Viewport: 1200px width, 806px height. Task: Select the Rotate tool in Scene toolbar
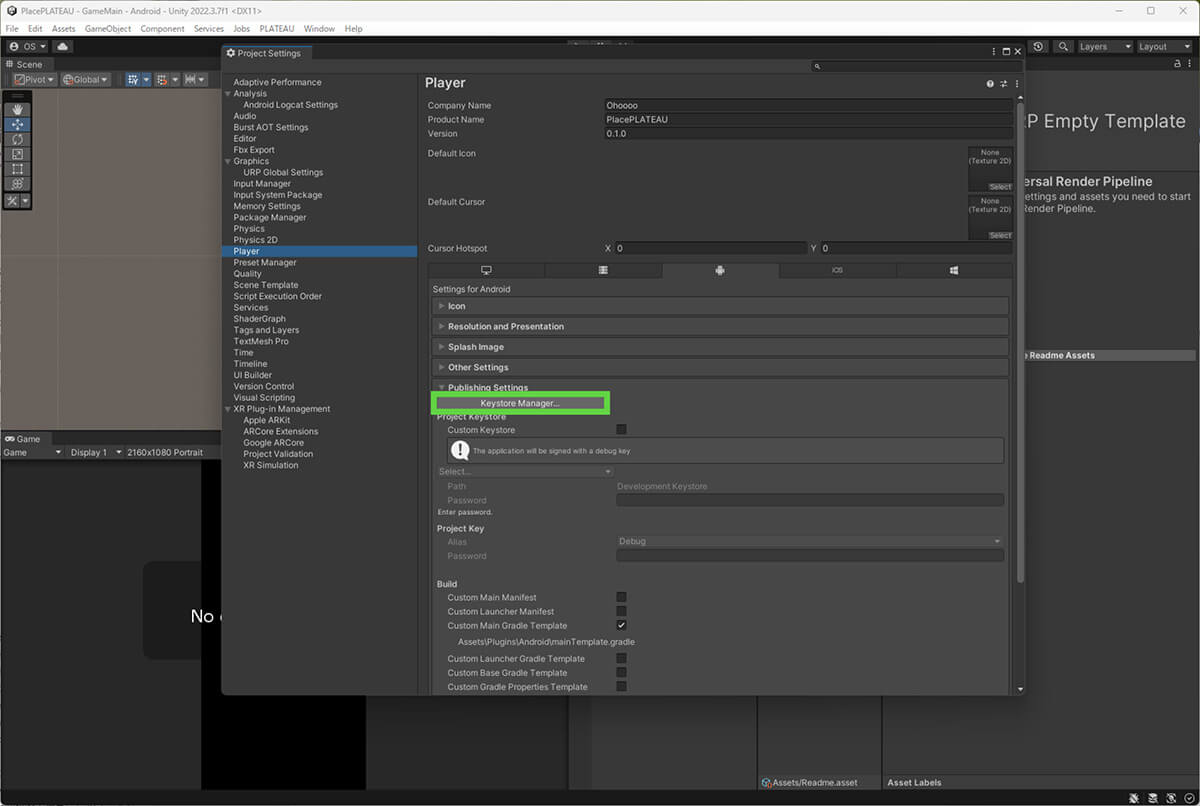click(17, 139)
